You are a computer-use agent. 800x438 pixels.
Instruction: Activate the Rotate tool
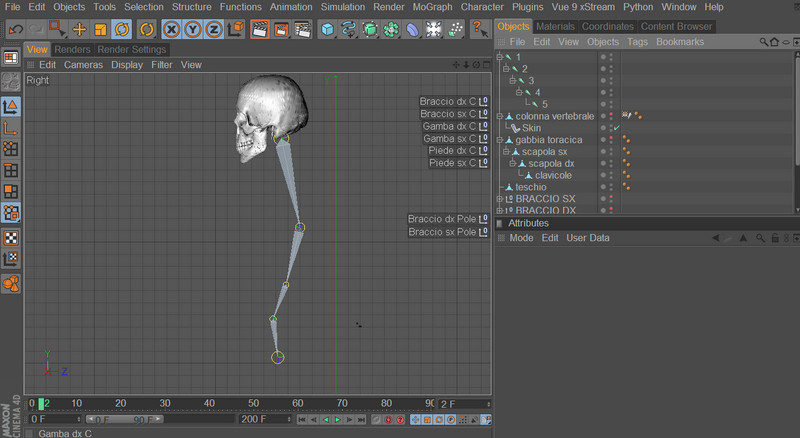tap(121, 29)
